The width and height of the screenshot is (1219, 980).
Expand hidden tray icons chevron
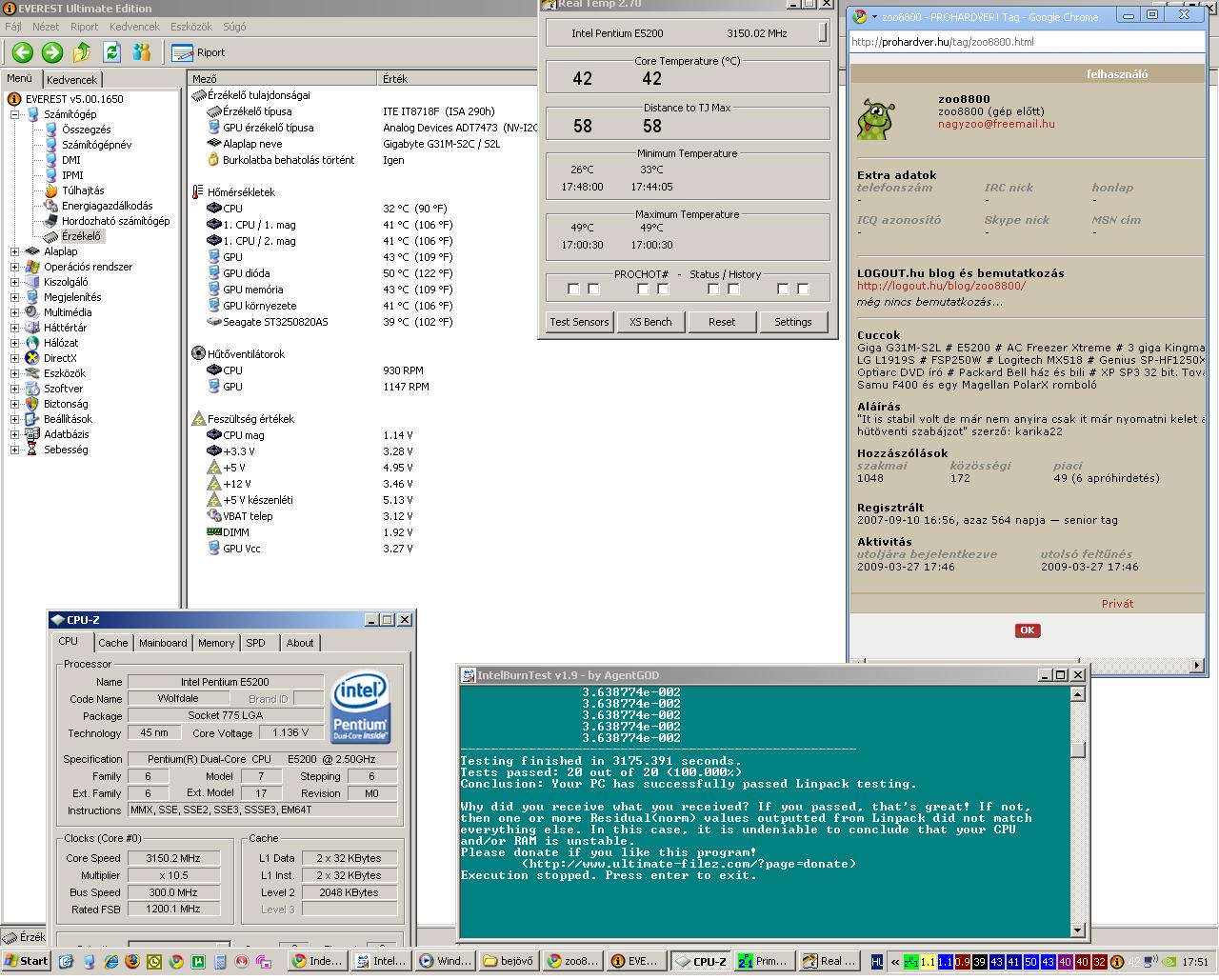(895, 963)
